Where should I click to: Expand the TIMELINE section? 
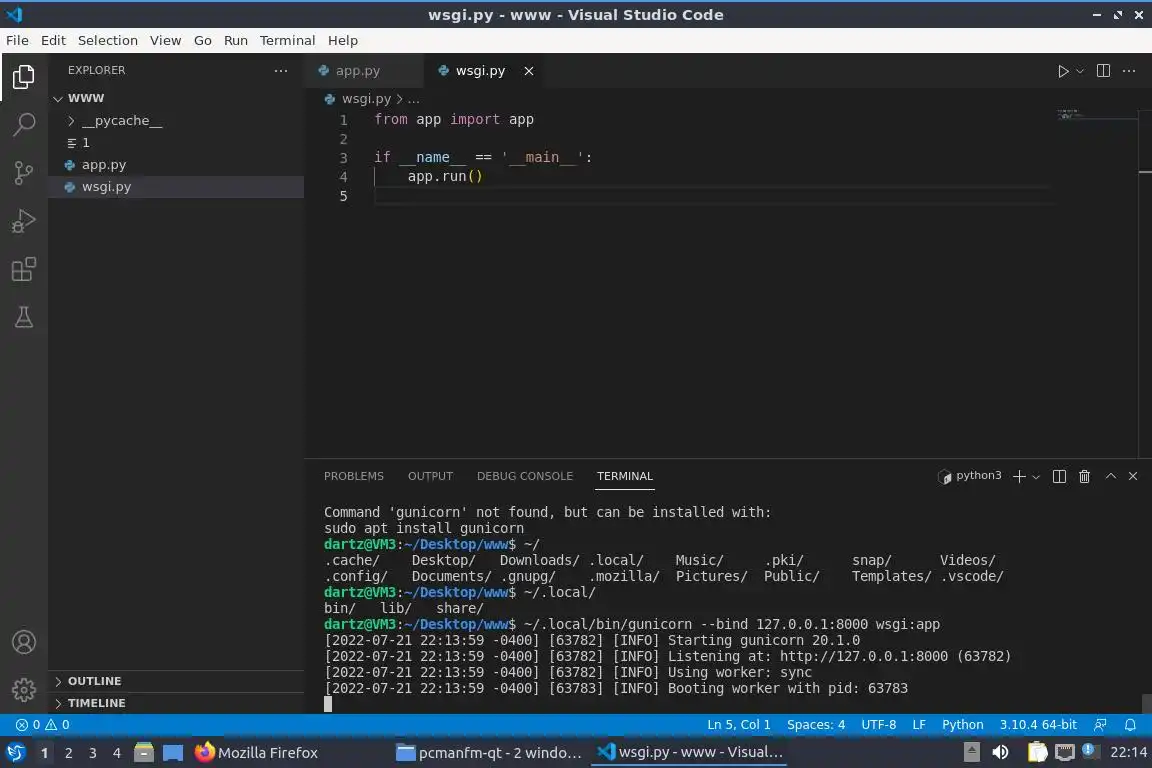point(176,703)
